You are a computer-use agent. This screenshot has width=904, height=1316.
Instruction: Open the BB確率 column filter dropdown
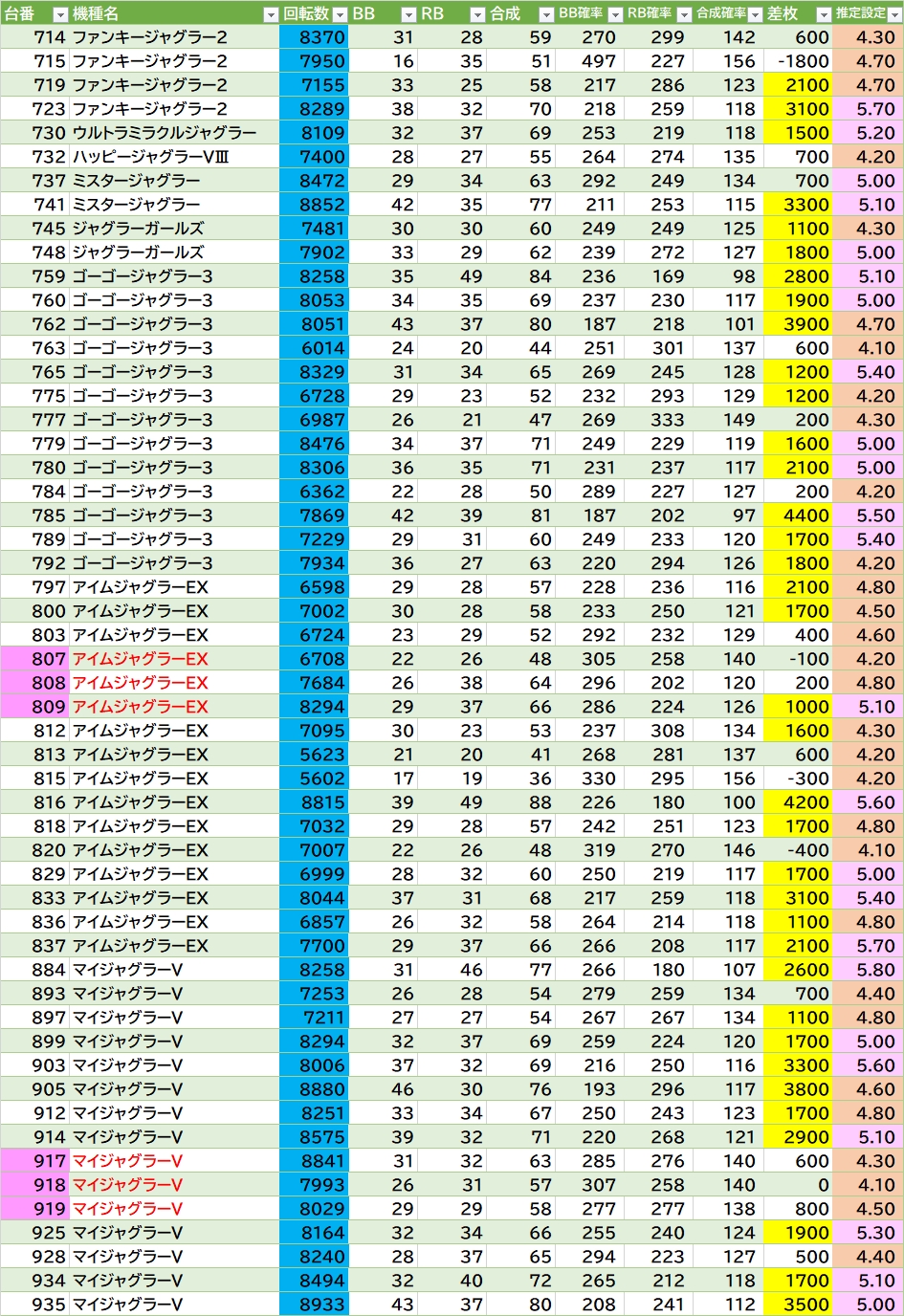click(x=615, y=14)
